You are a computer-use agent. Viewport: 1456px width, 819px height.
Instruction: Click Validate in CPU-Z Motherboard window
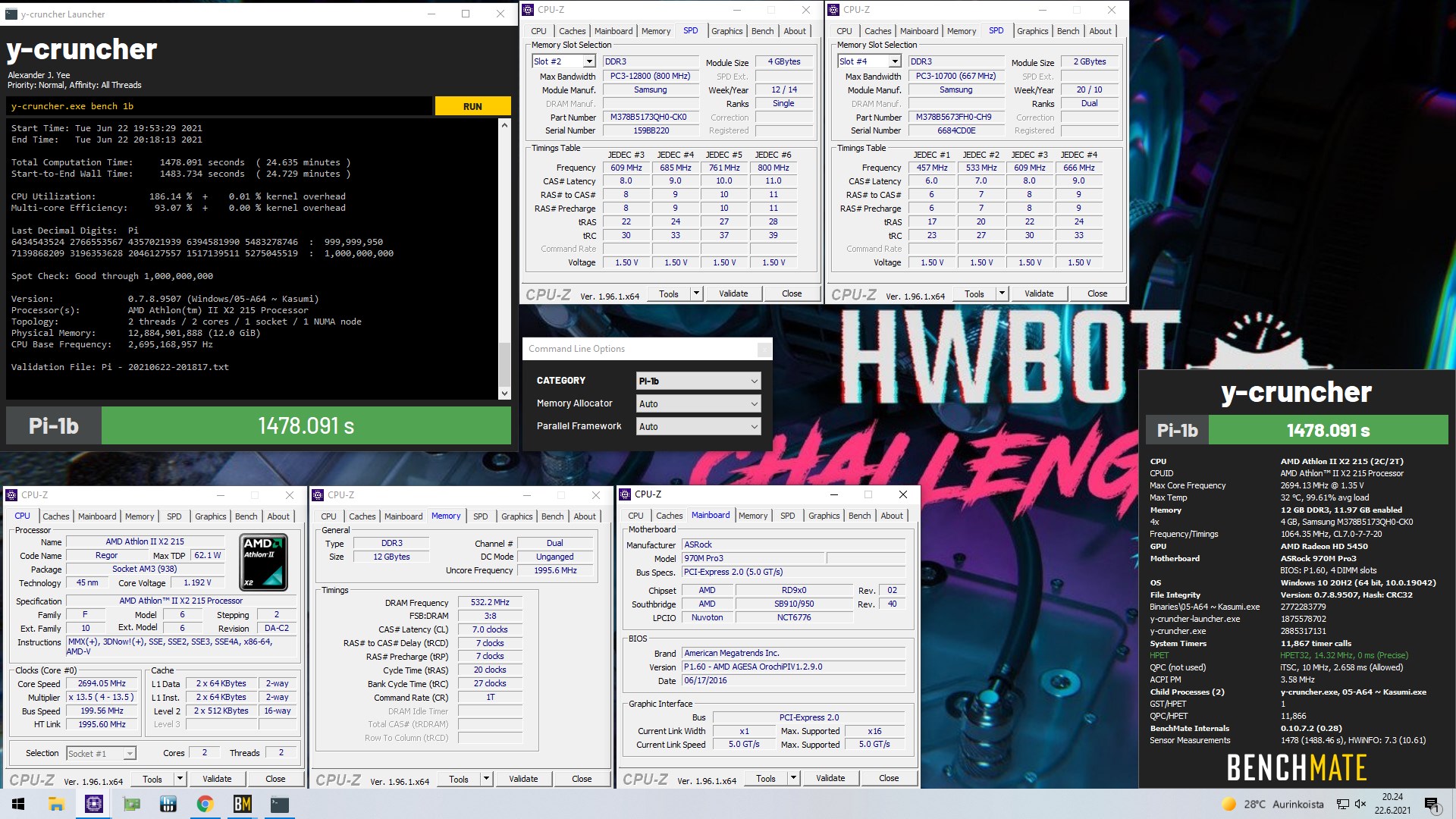830,778
